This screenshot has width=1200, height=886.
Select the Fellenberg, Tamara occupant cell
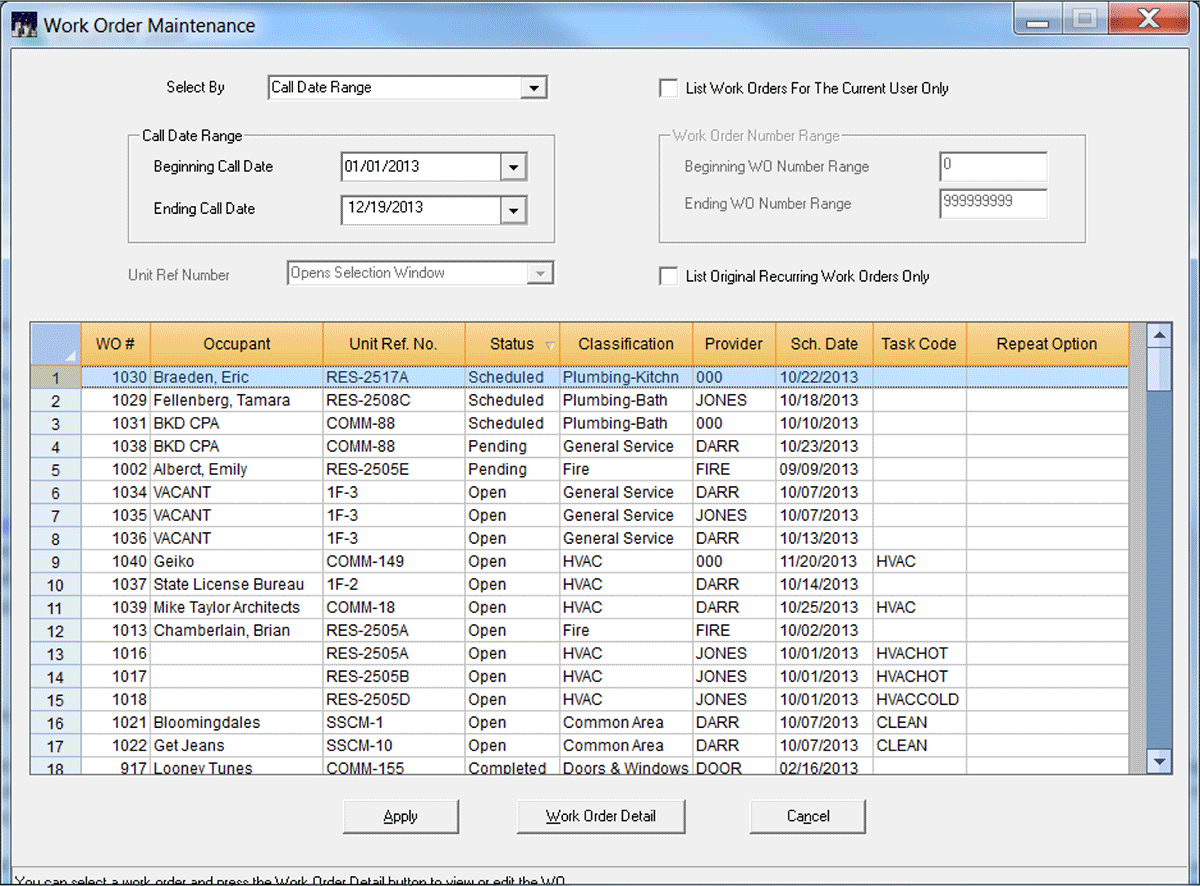click(237, 401)
